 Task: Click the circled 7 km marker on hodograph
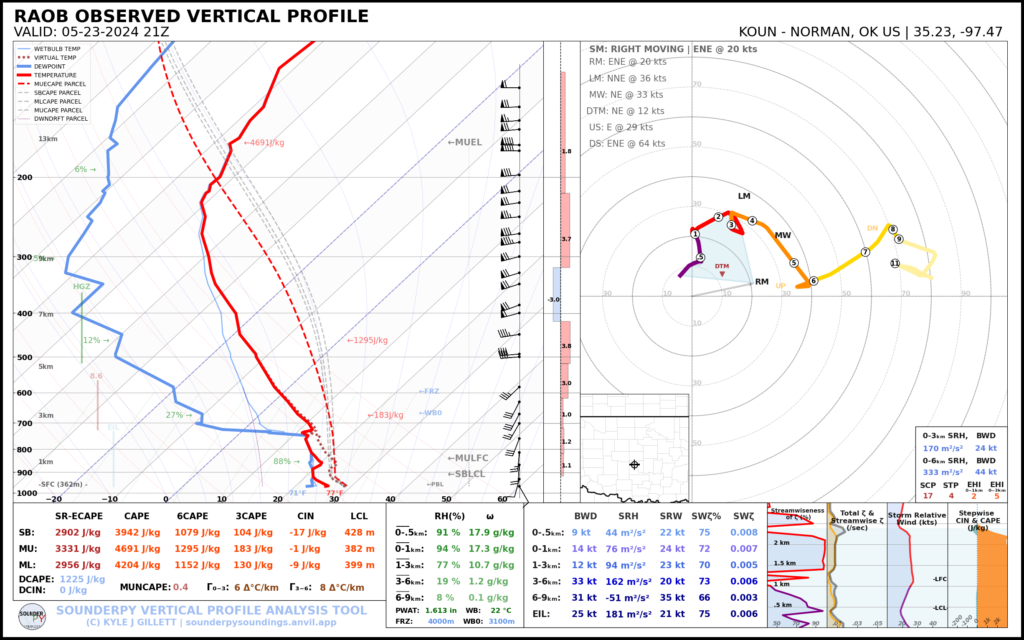866,252
